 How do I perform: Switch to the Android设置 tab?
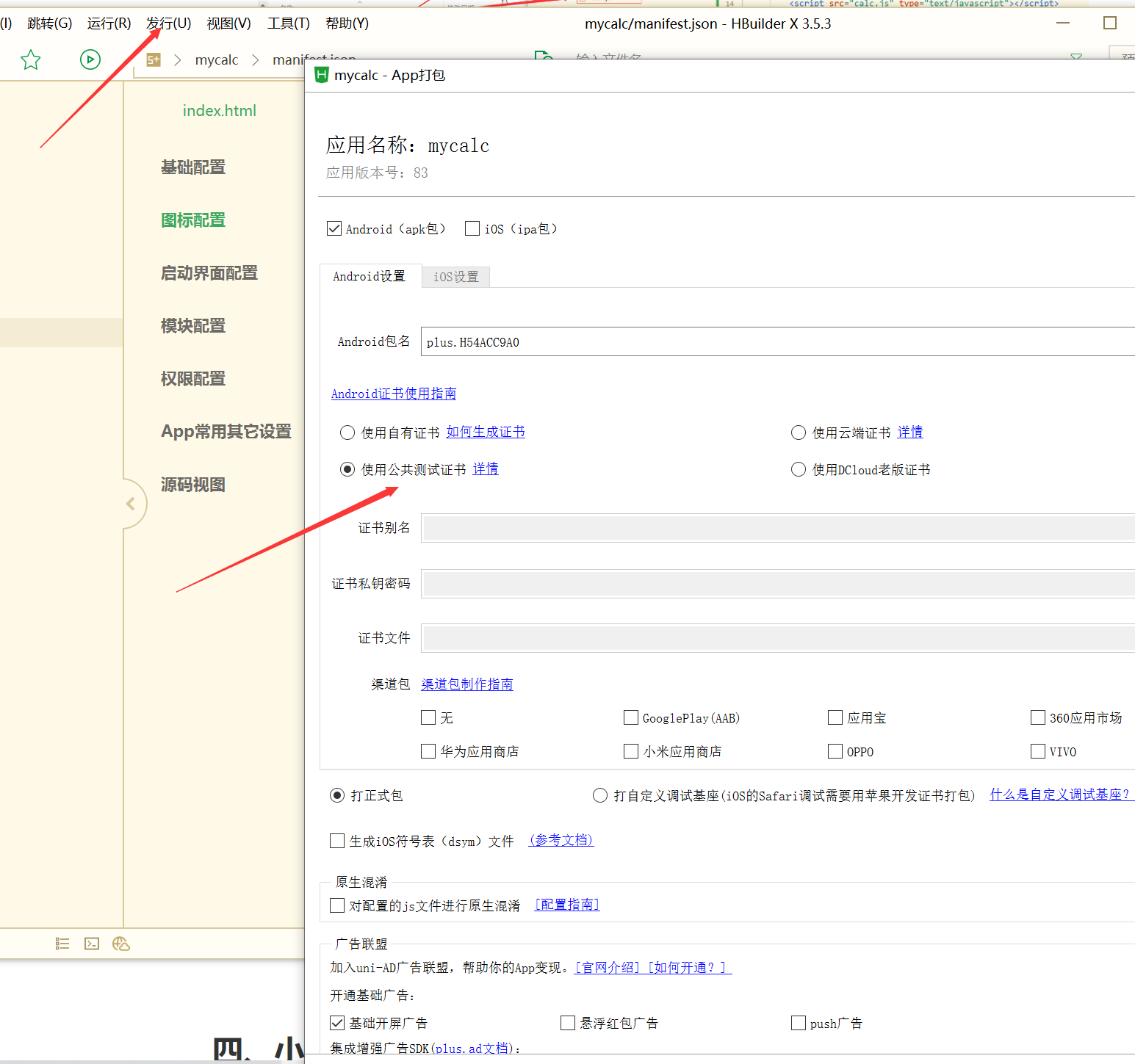pyautogui.click(x=370, y=277)
